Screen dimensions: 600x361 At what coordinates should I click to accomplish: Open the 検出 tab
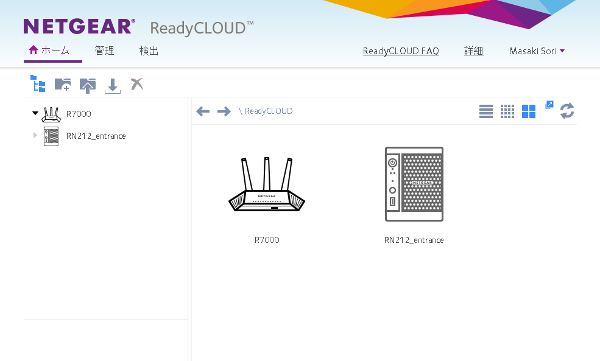[x=149, y=51]
